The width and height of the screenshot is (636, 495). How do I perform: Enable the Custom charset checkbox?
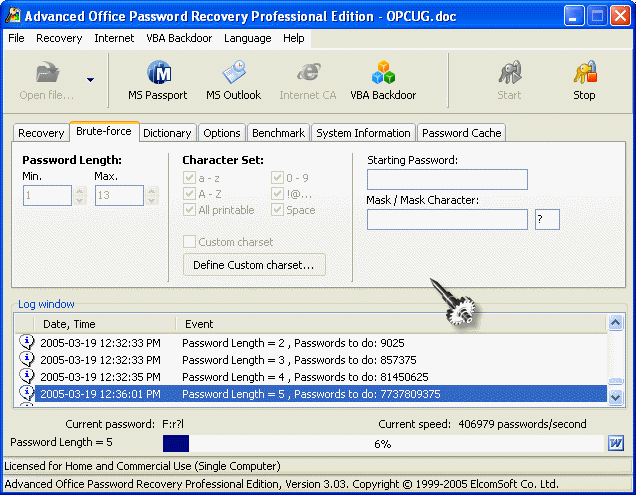[x=189, y=242]
